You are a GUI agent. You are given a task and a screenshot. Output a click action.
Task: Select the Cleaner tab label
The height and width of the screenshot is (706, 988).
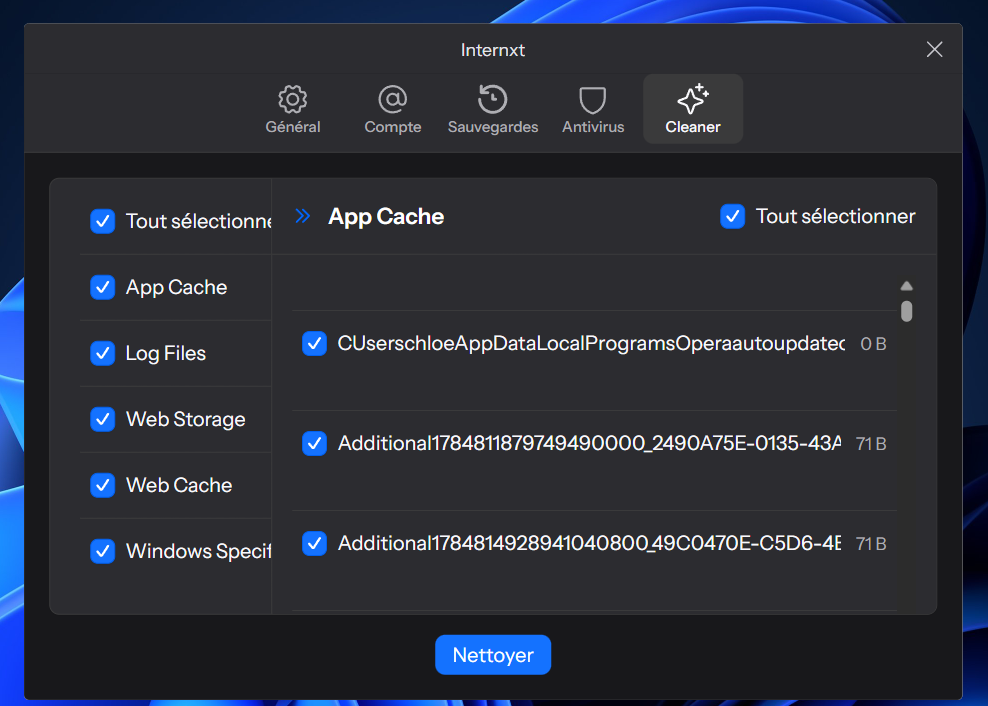[x=693, y=127]
